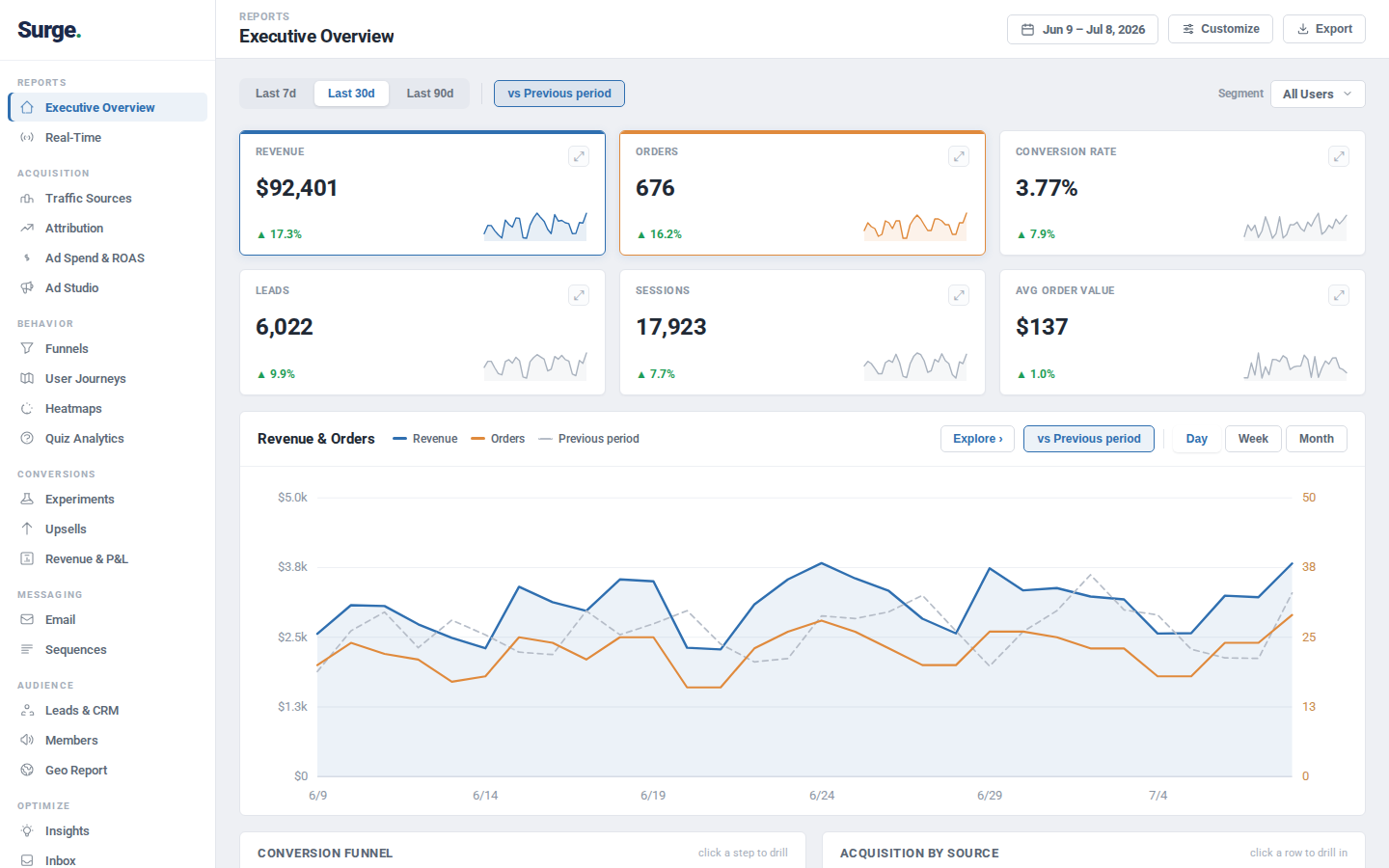This screenshot has height=868, width=1389.
Task: Toggle top vs Previous period comparison
Action: click(559, 94)
